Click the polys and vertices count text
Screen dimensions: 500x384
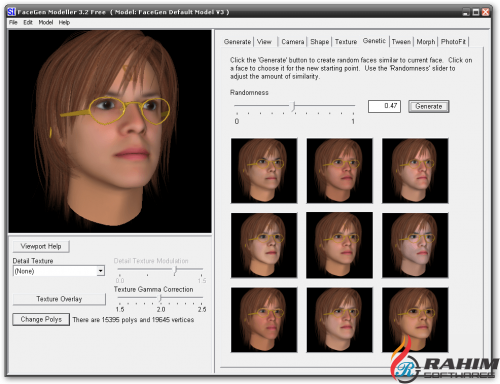coord(133,320)
